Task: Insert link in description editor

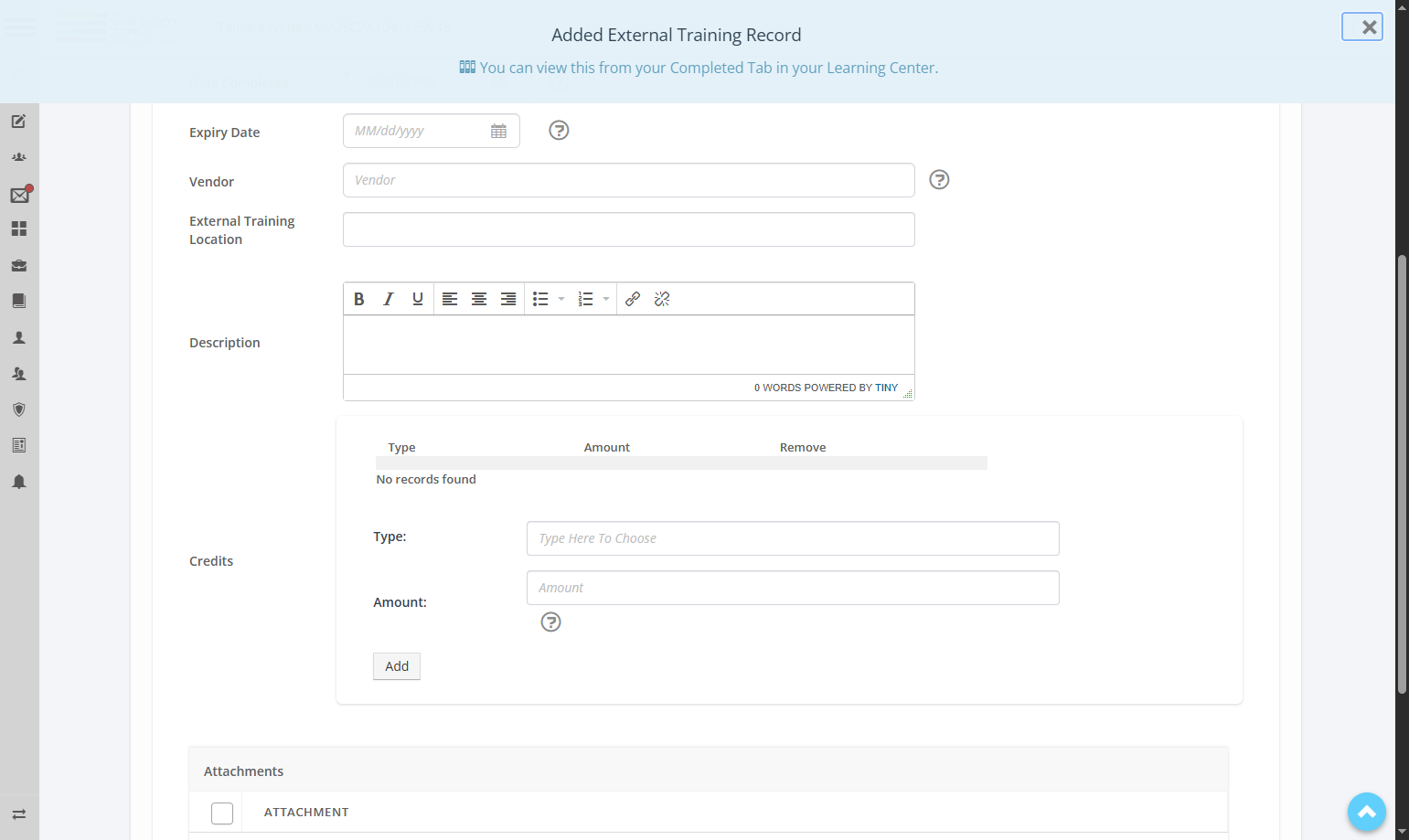Action: (633, 299)
